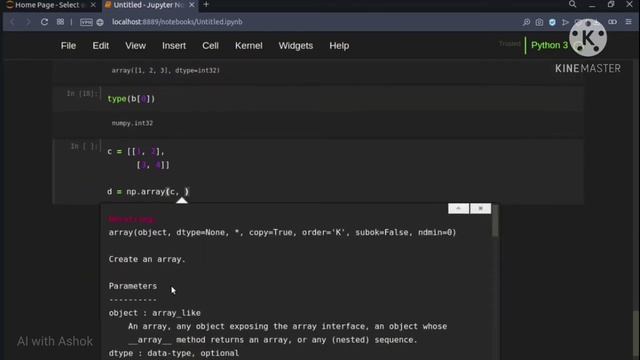Click the site info globe icon

pos(100,22)
